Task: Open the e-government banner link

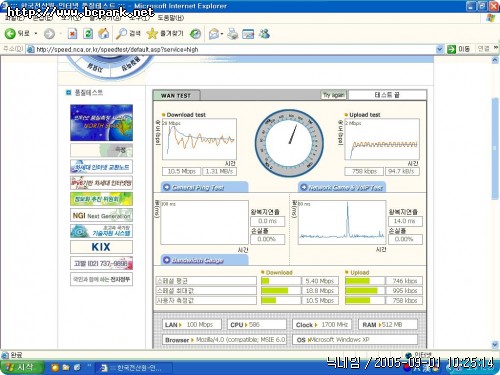Action: click(x=101, y=279)
